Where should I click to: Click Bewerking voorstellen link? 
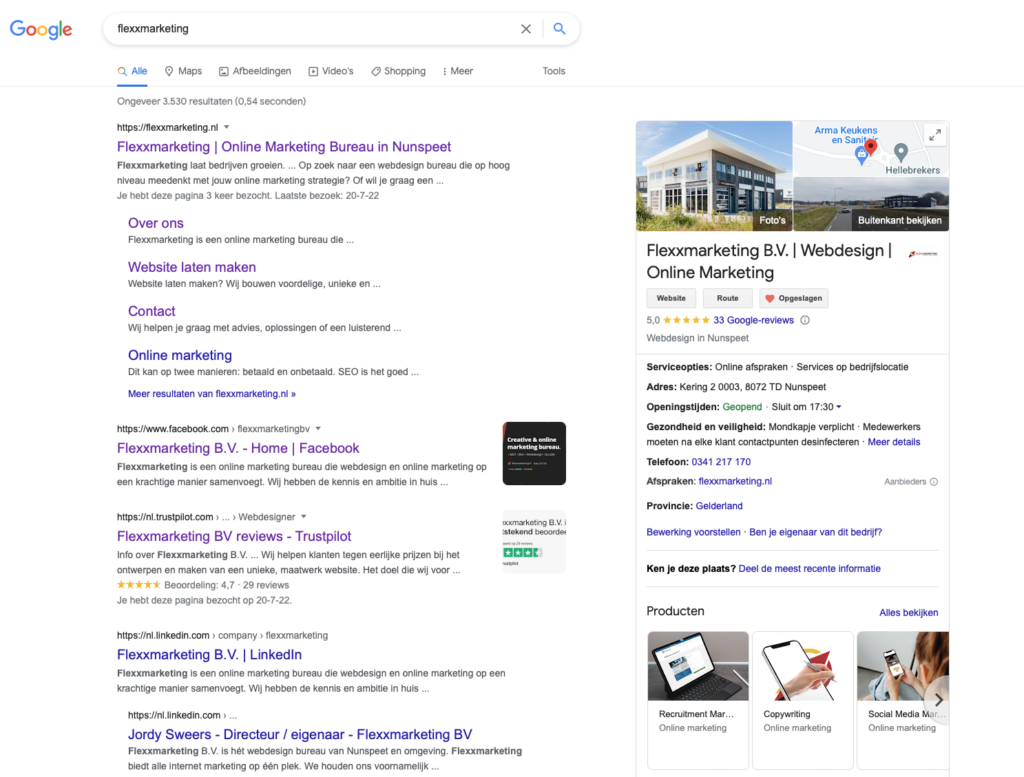693,532
